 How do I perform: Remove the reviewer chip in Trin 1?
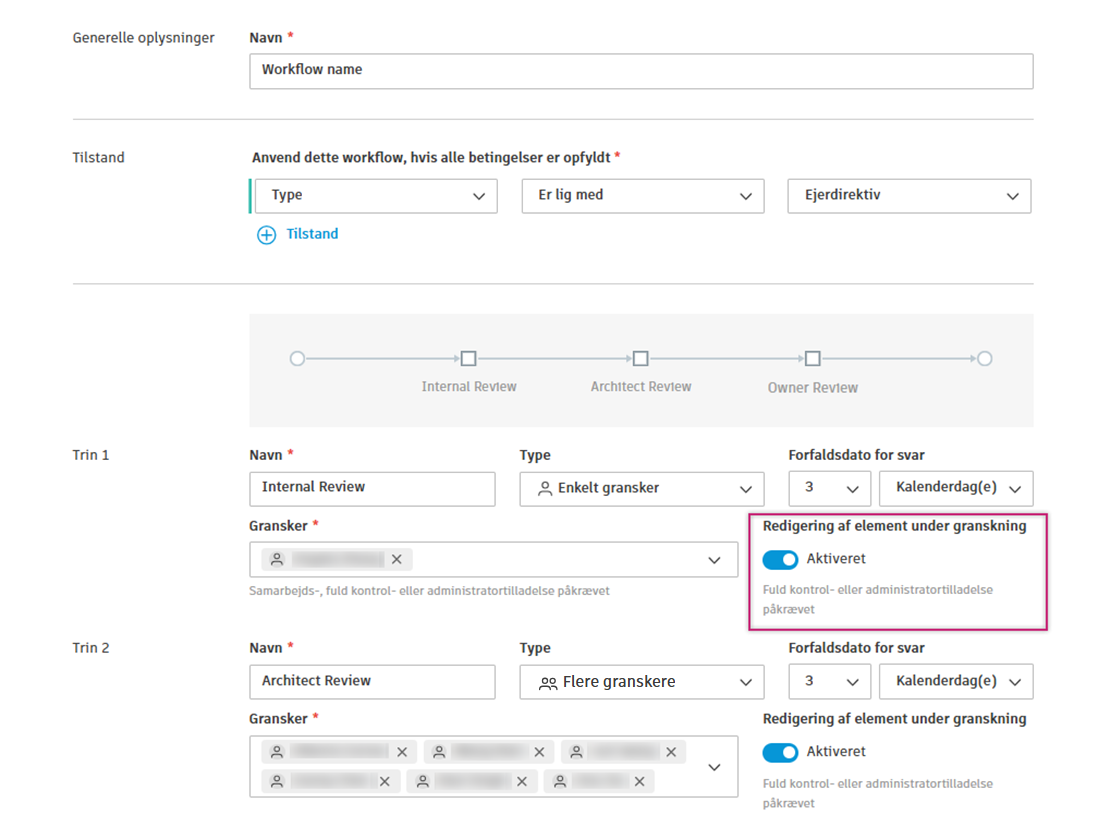click(397, 560)
